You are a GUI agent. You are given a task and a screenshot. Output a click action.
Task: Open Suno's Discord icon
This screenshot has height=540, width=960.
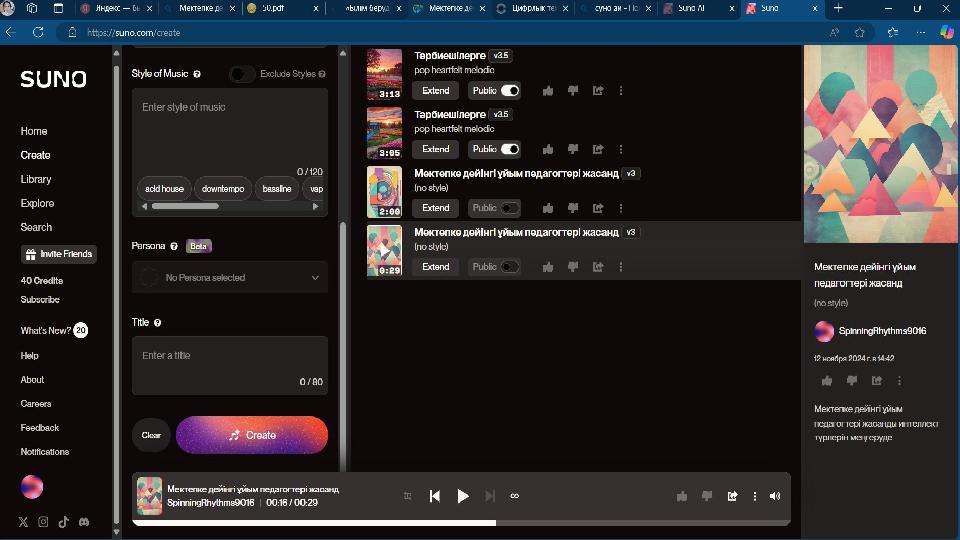click(84, 522)
